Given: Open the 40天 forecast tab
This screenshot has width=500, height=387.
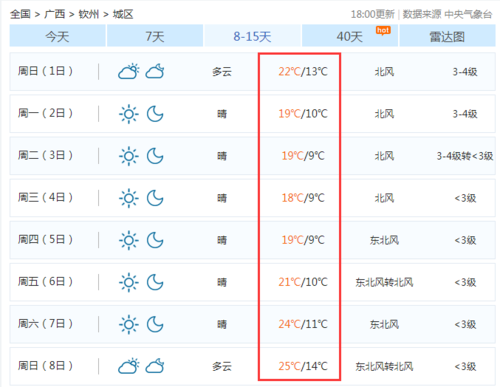Looking at the screenshot, I should (350, 36).
